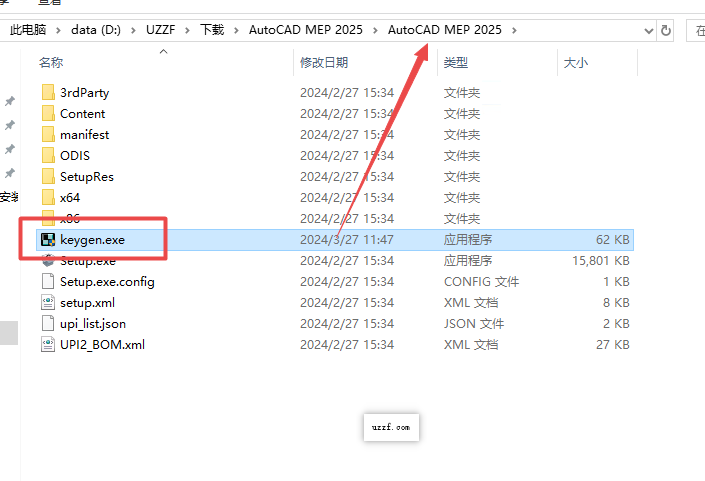Expand the chevron after UZZF in path
705x481 pixels.
(x=189, y=30)
